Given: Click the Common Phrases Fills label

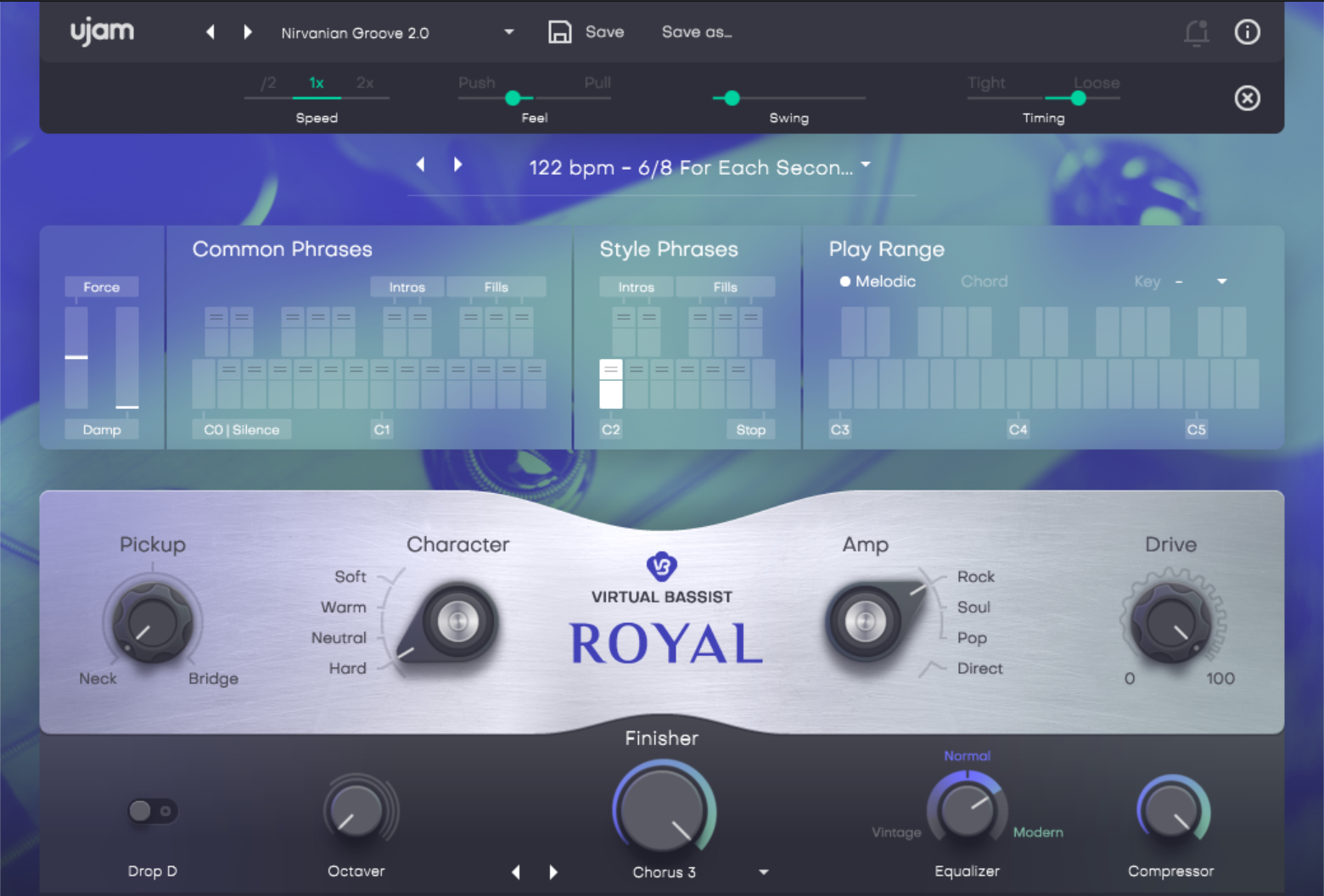Looking at the screenshot, I should [x=496, y=288].
